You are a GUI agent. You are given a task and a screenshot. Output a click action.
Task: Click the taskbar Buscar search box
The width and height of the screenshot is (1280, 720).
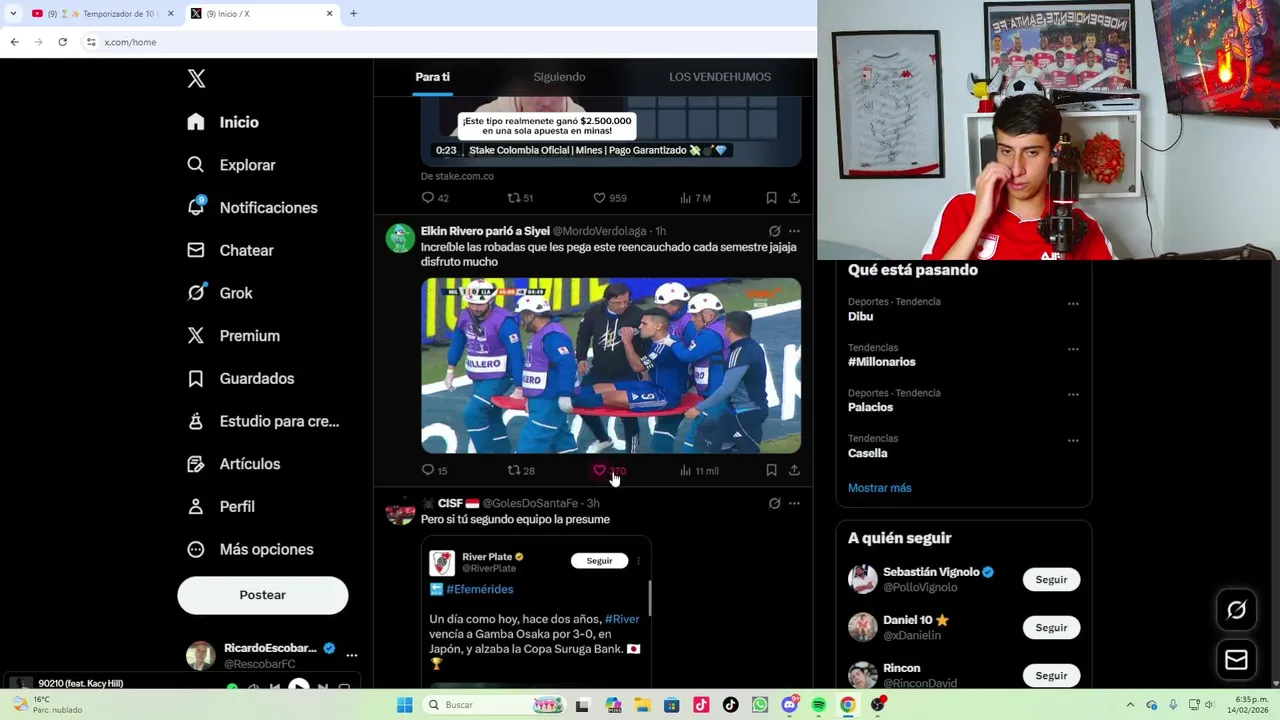pyautogui.click(x=494, y=705)
